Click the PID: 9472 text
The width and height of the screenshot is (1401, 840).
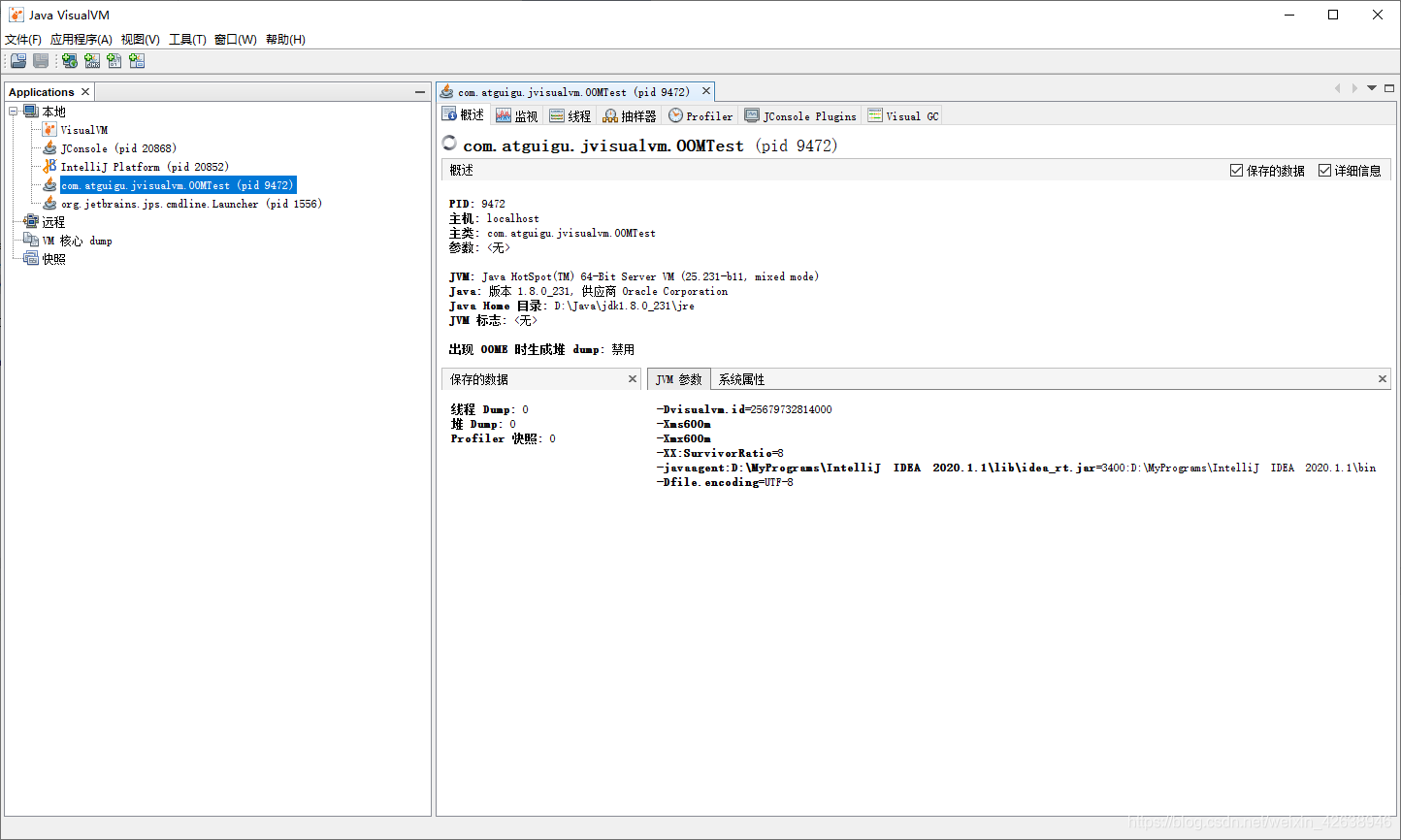click(477, 204)
